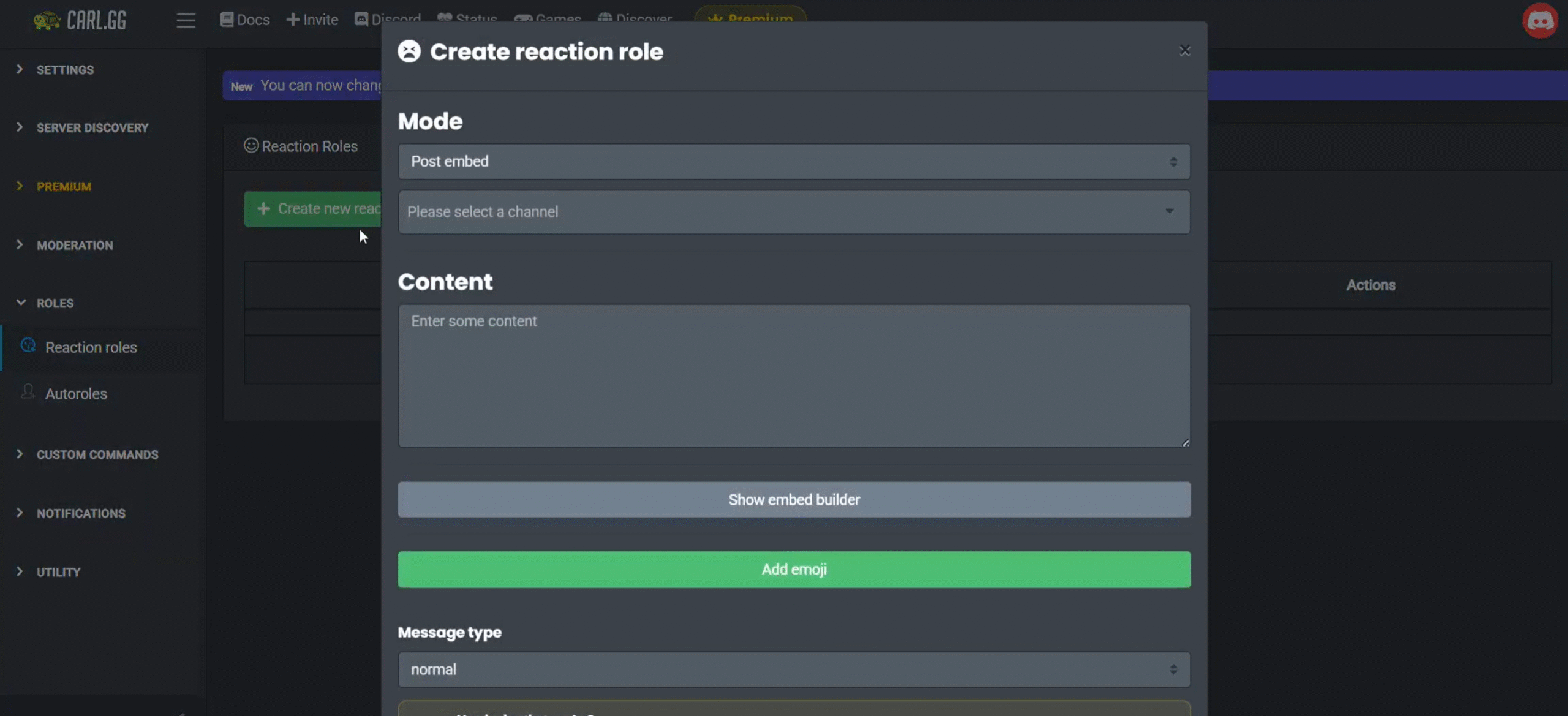Expand the Utility sidebar section

click(x=58, y=572)
